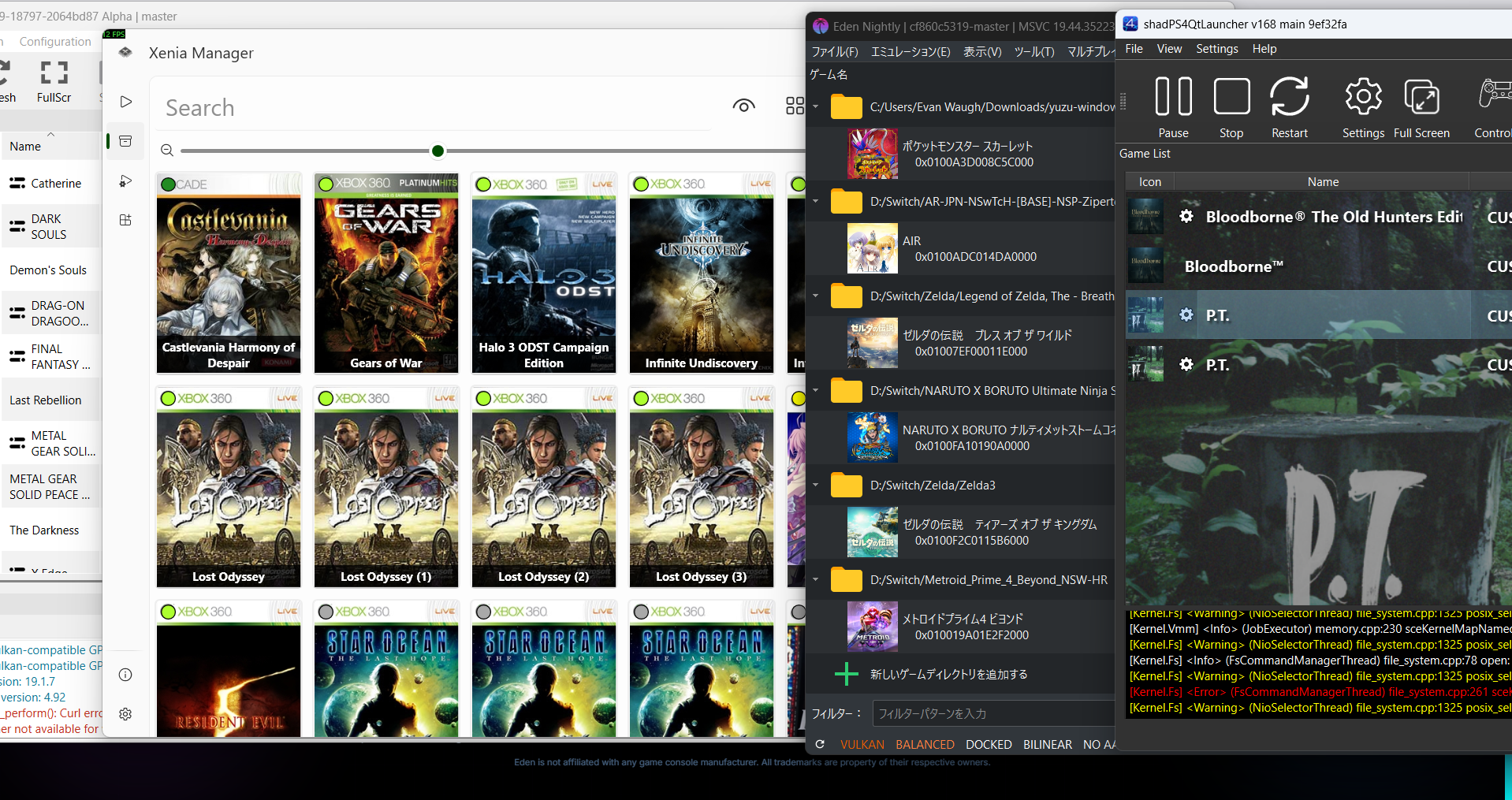This screenshot has width=1512, height=800.
Task: Click the grid-plus icon in Xenia Manager sidebar
Action: pos(125,220)
